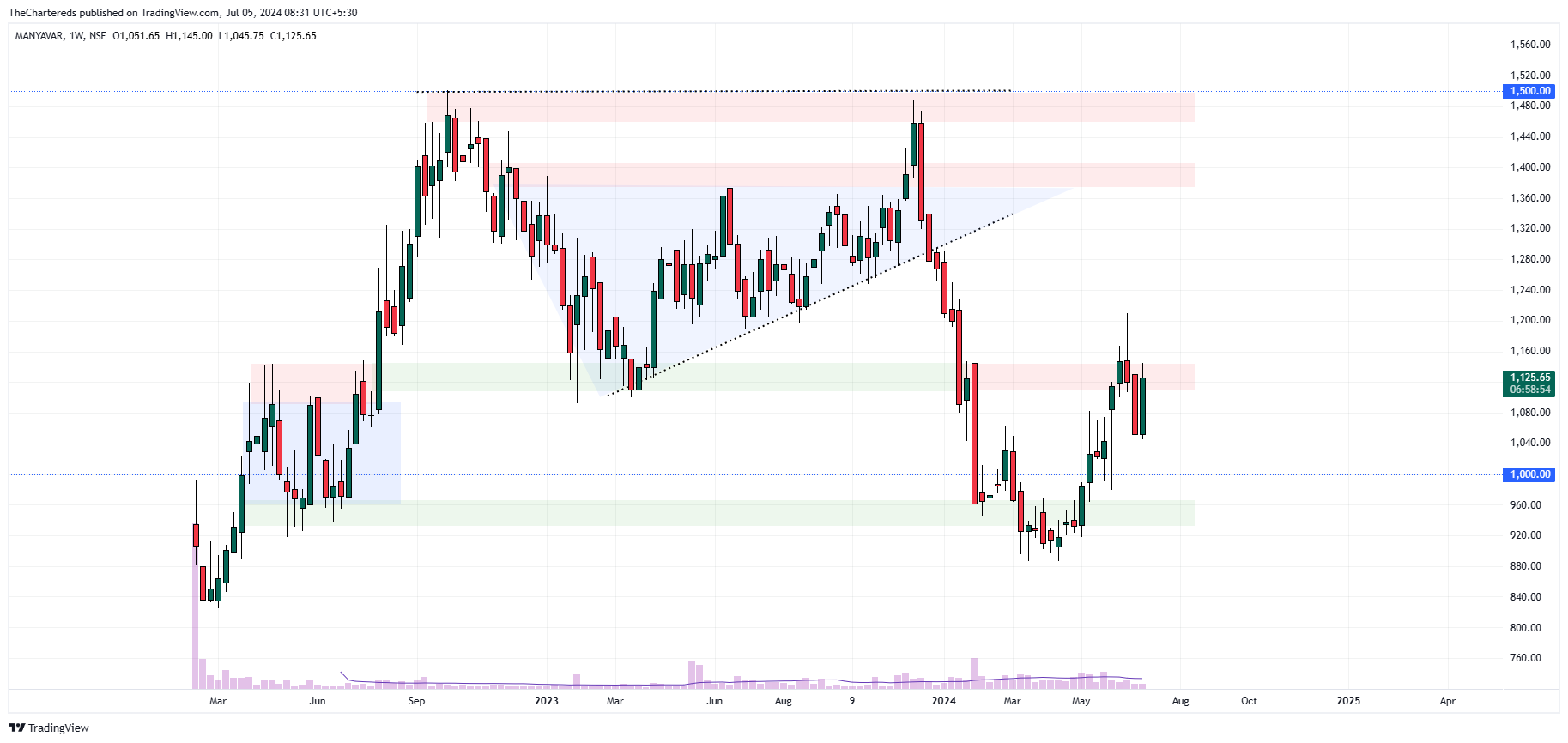Image resolution: width=1568 pixels, height=743 pixels.
Task: Click the 1,520.00 price axis label
Action: (1530, 76)
